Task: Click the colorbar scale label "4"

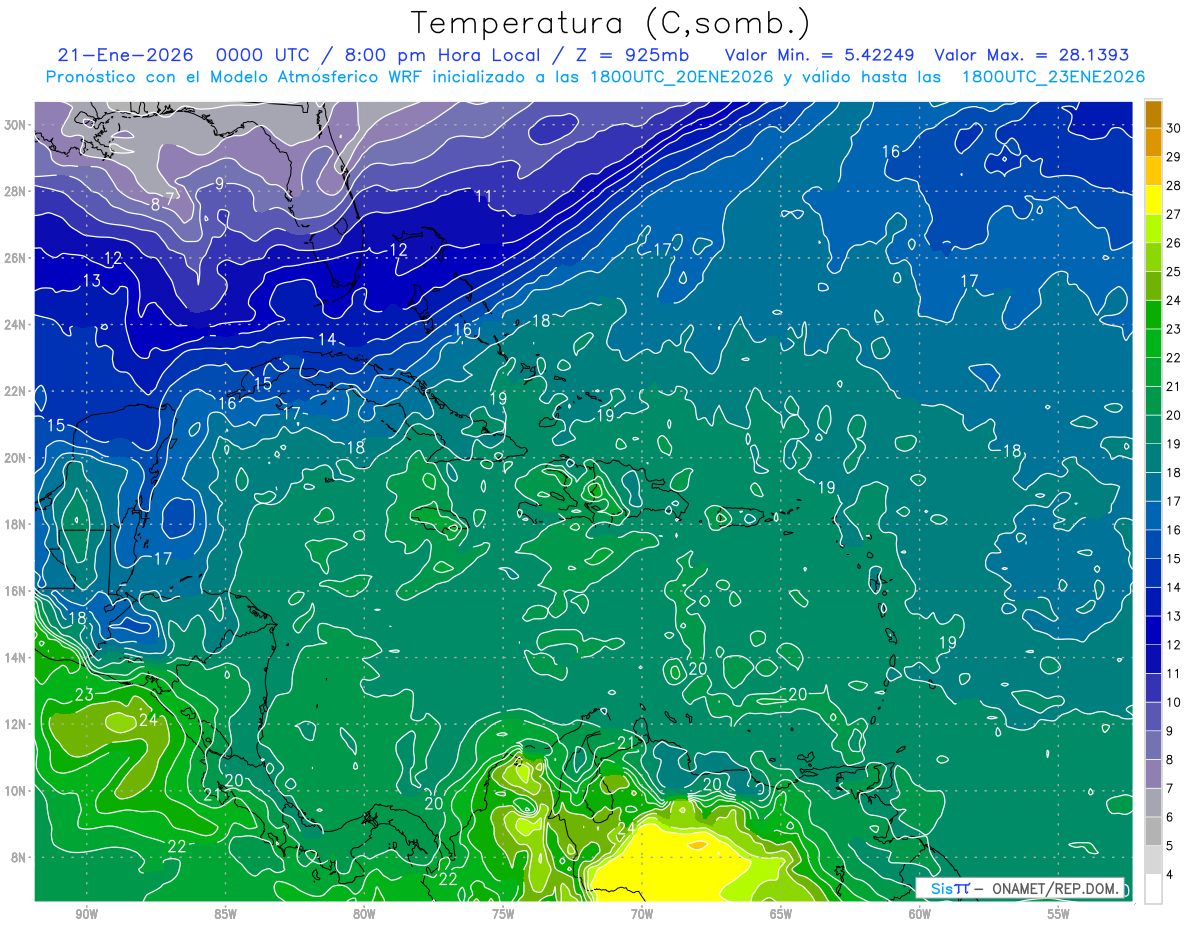Action: tap(1171, 875)
